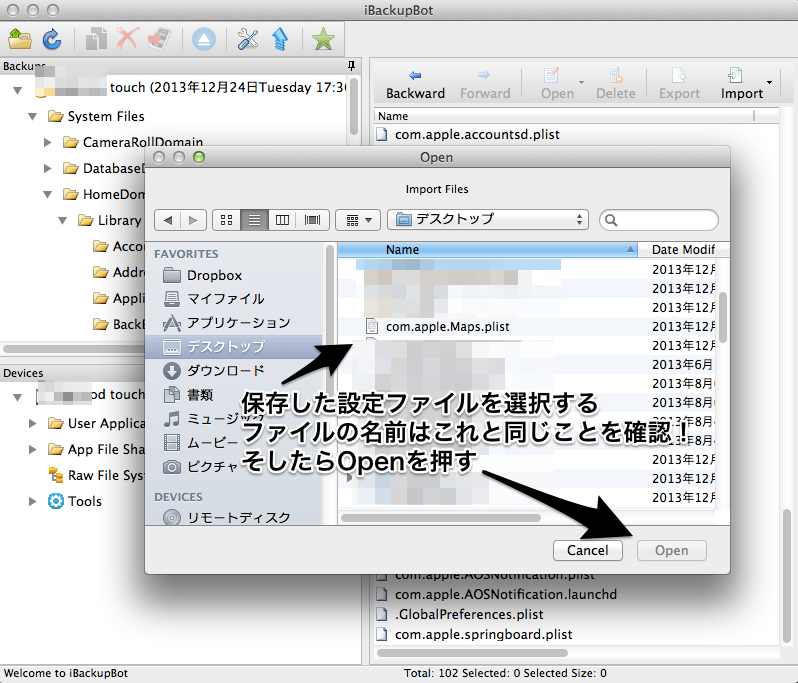This screenshot has width=798, height=683.
Task: Collapse the Library folder
Action: click(63, 221)
